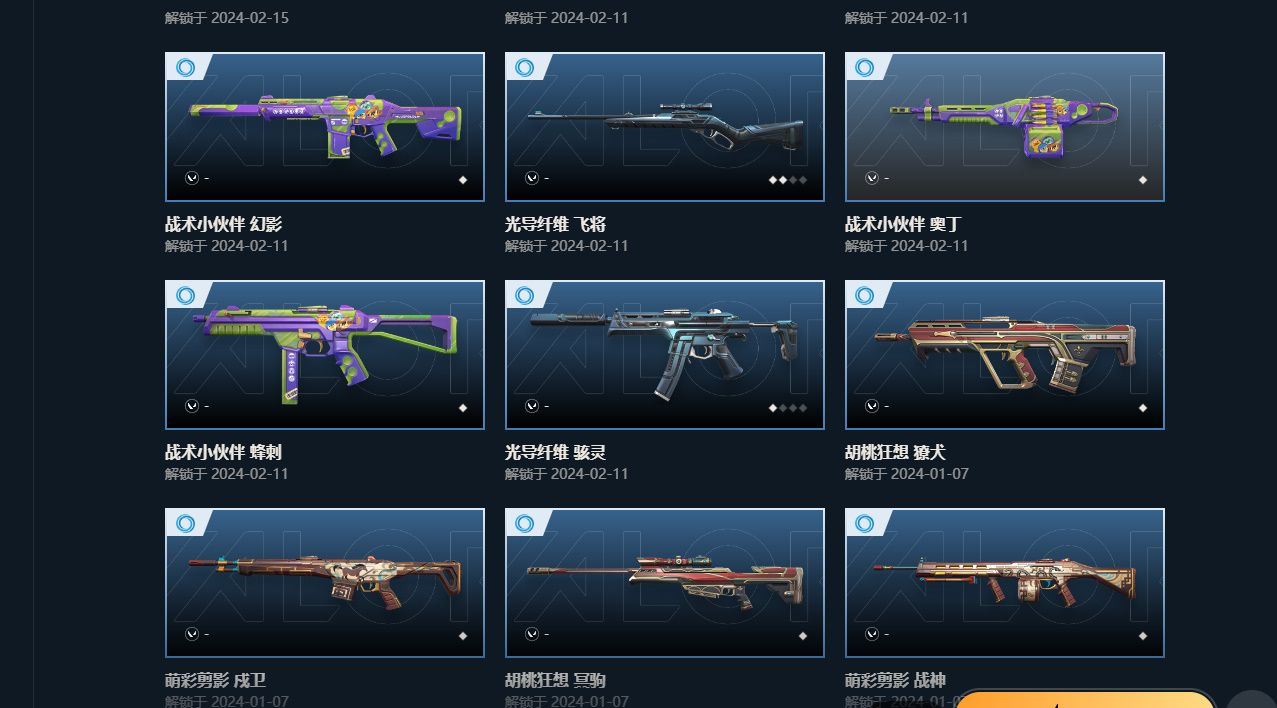Click the upgrade level diamonds on 光导纤维 骇灵 card
1277x708 pixels.
pyautogui.click(x=788, y=408)
